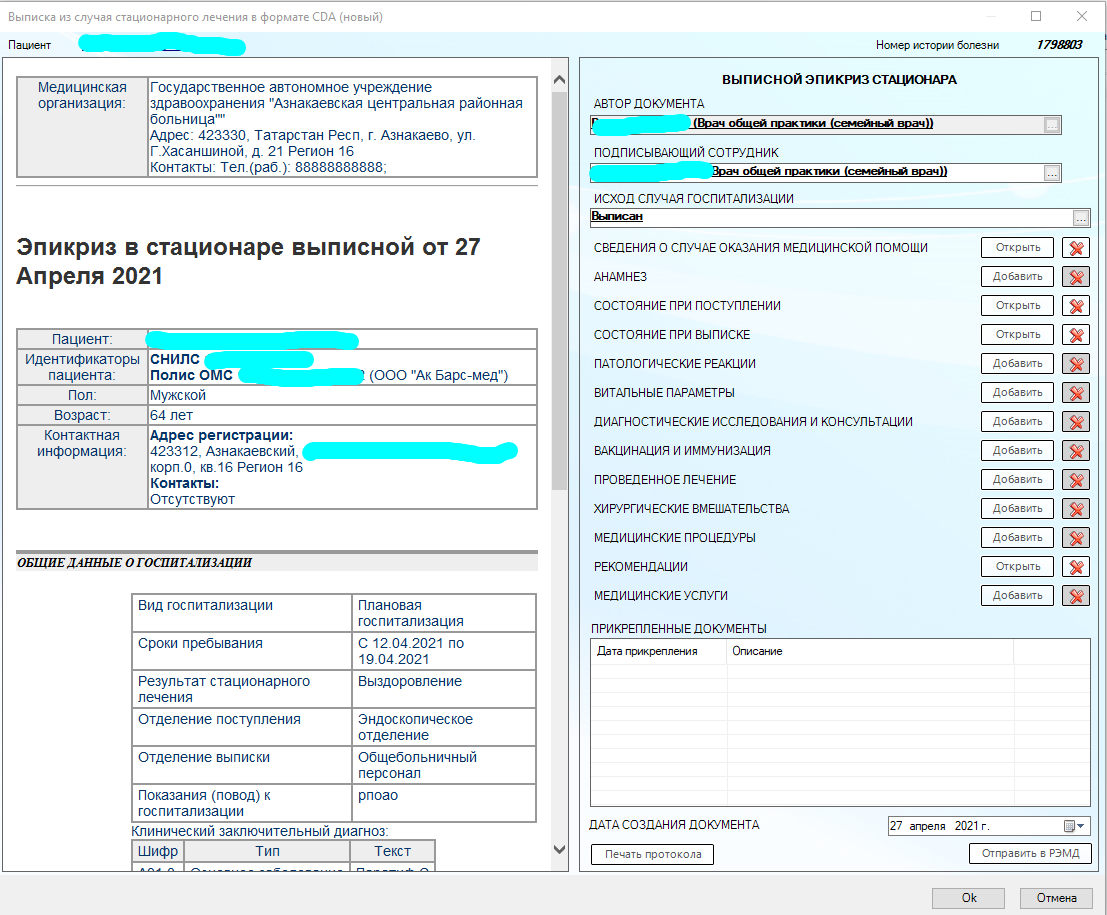Click the рпоао indication value
Image resolution: width=1107 pixels, height=915 pixels.
click(x=378, y=796)
